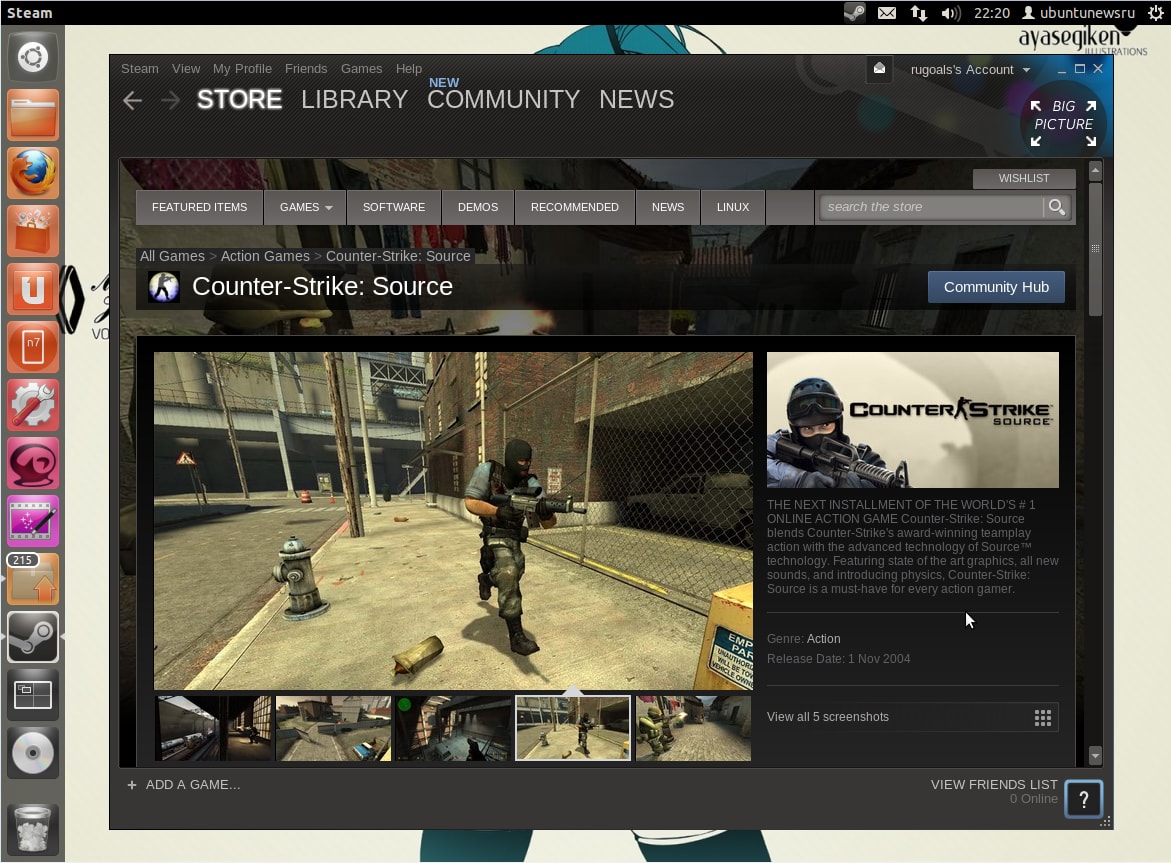Switch to the COMMUNITY section
Screen dimensions: 1171x863
503,99
